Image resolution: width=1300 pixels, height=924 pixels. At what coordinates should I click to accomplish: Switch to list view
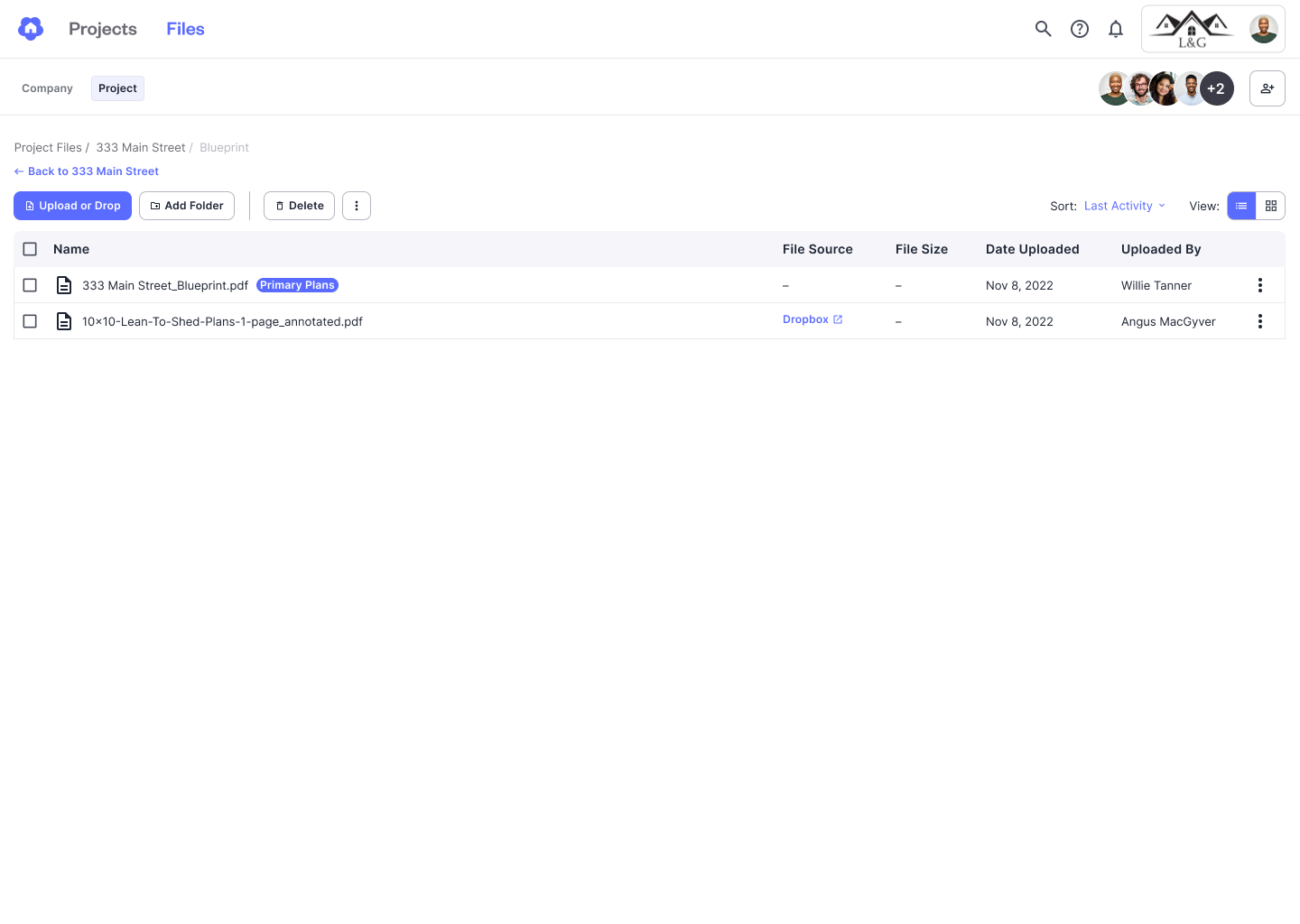pos(1241,206)
